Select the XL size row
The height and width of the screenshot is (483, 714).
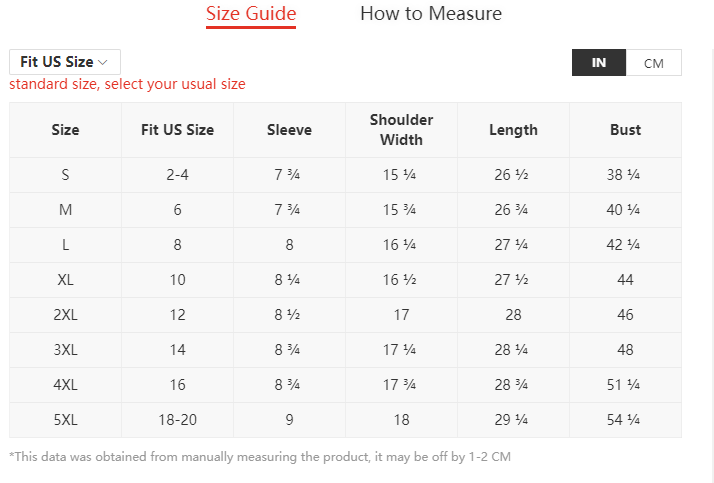tap(65, 280)
